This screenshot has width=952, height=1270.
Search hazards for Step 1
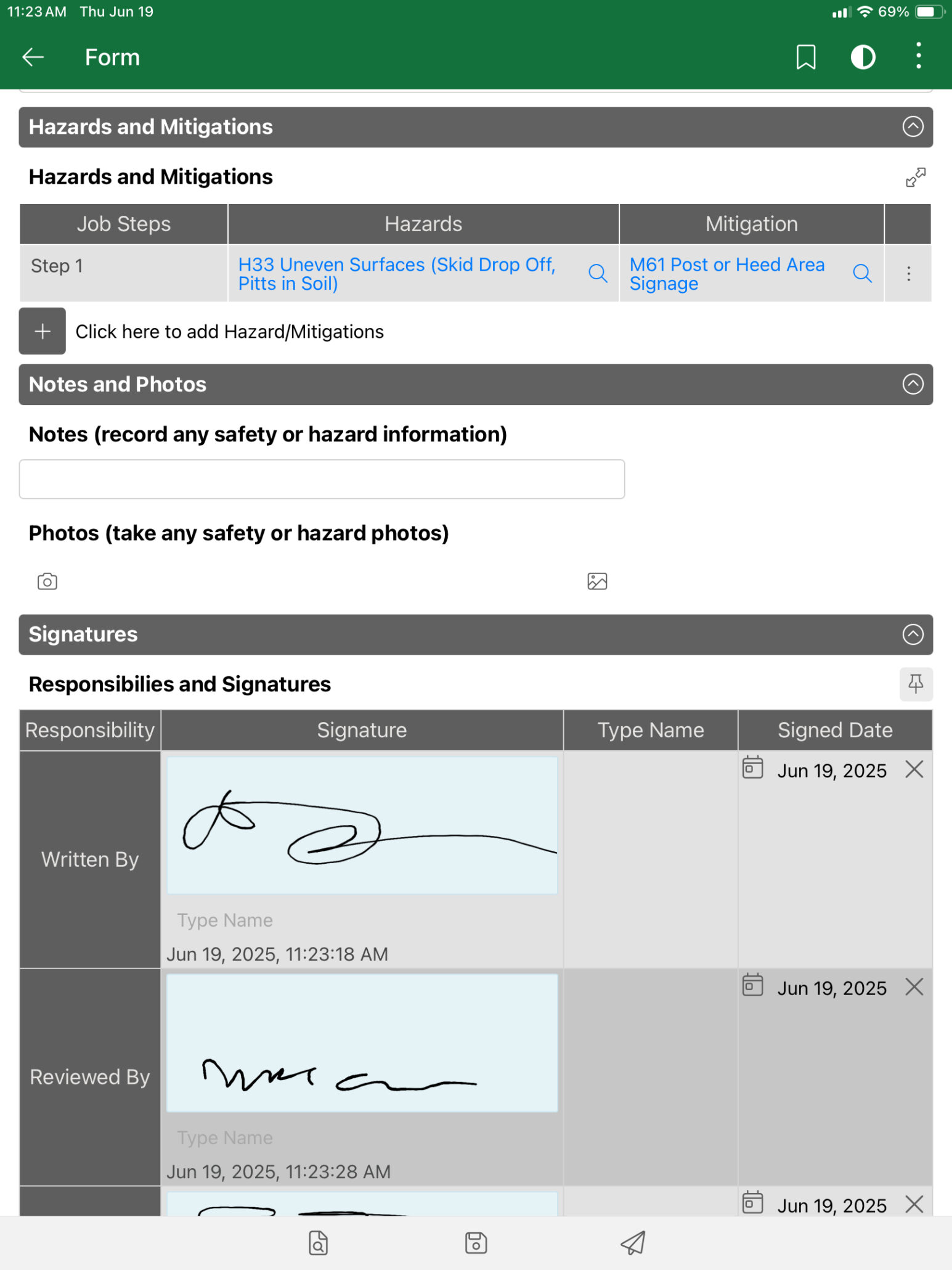click(x=598, y=273)
